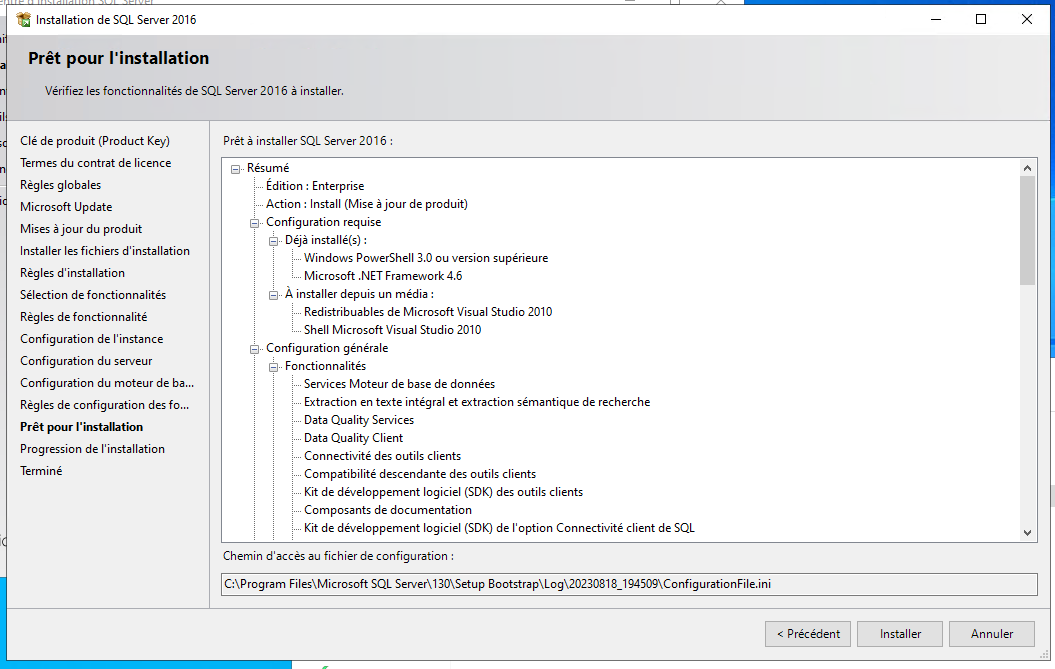Select the Terminé step
This screenshot has width=1055, height=669.
coord(41,471)
